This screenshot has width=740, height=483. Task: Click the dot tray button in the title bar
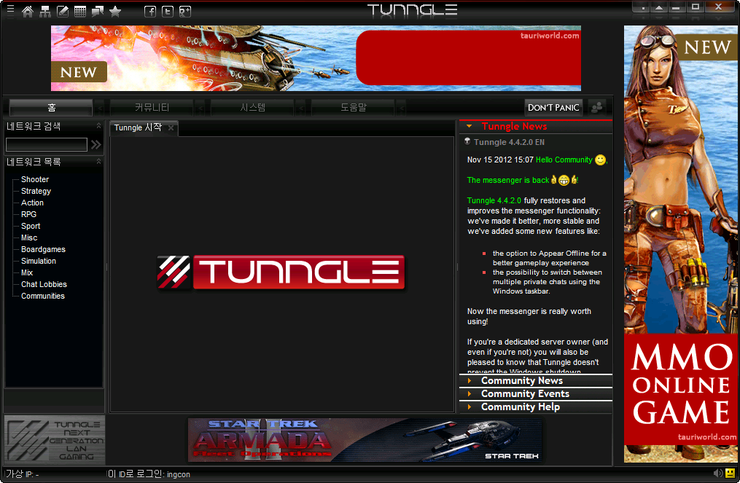pyautogui.click(x=642, y=7)
